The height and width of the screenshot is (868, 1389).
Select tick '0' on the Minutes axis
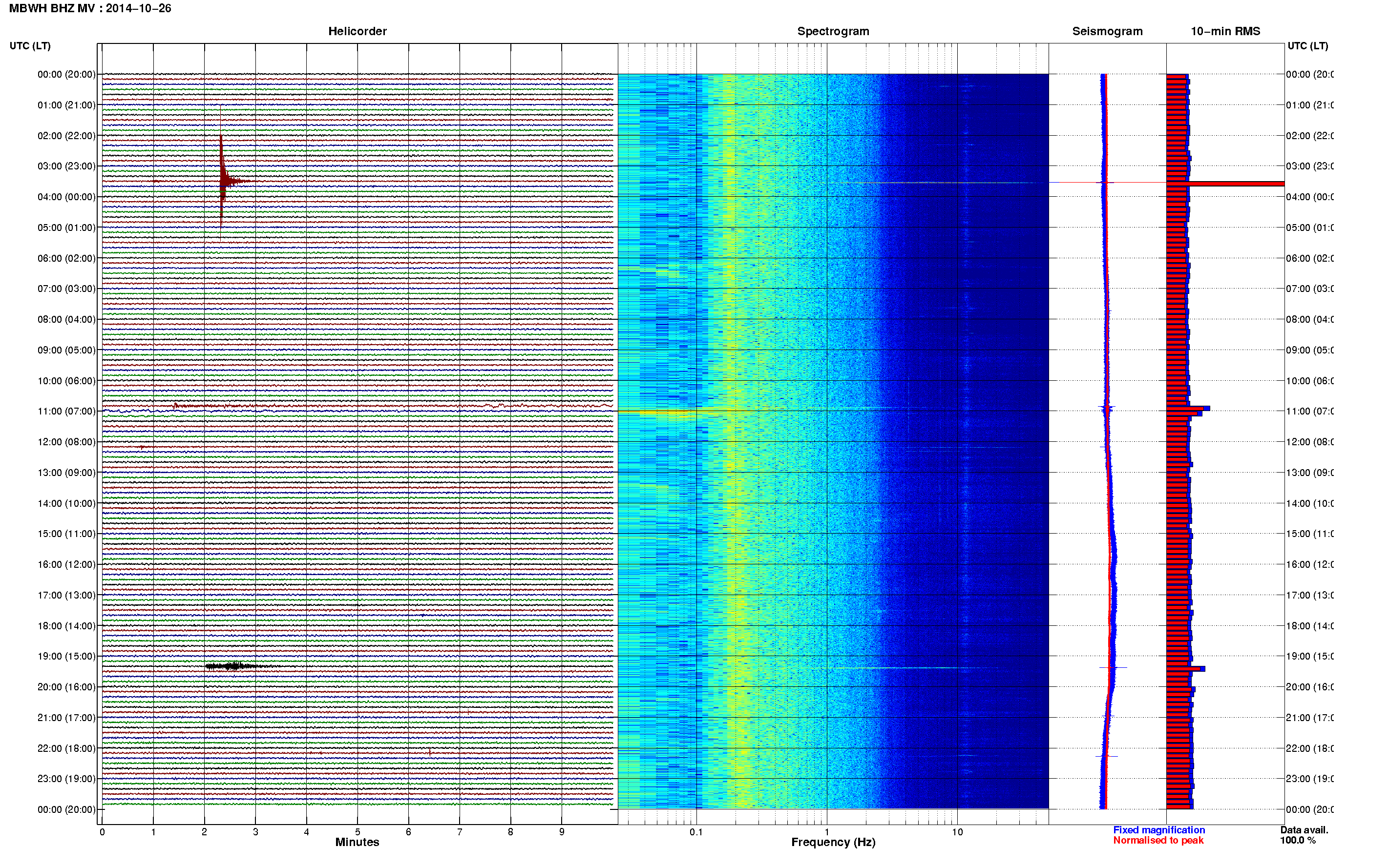(102, 832)
